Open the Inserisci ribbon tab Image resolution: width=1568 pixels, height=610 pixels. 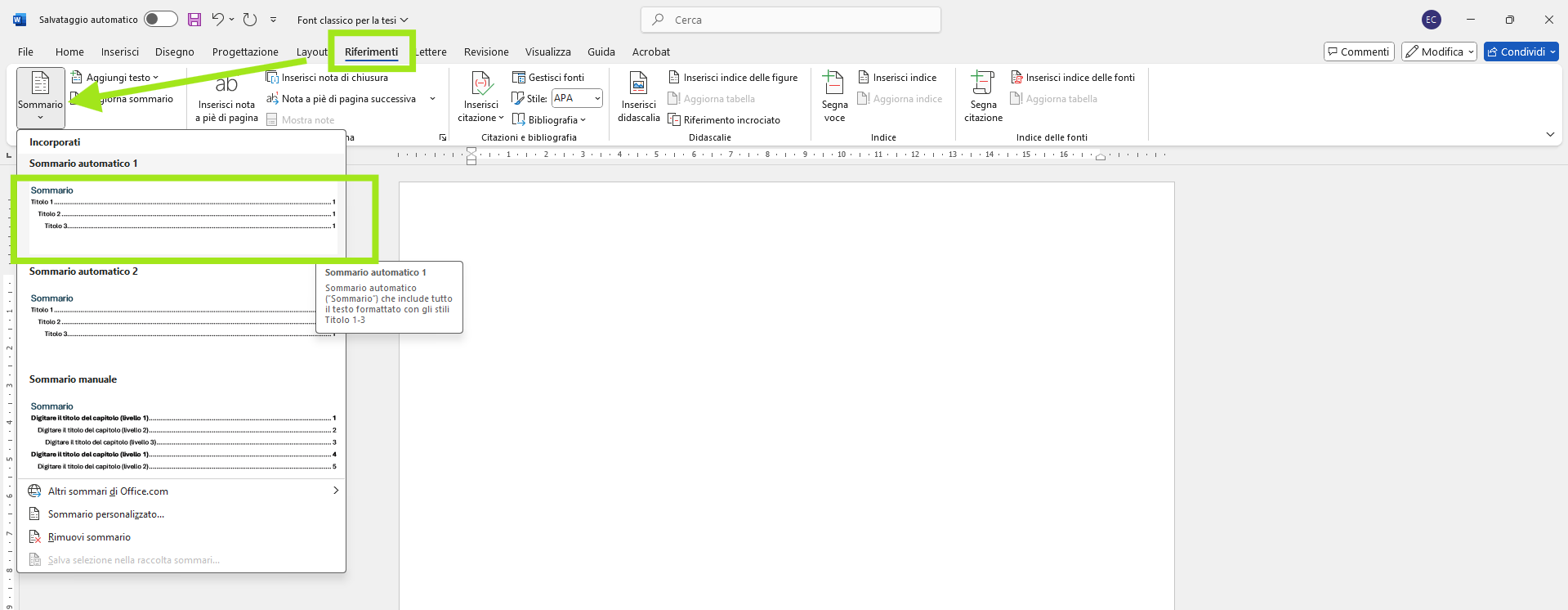120,52
